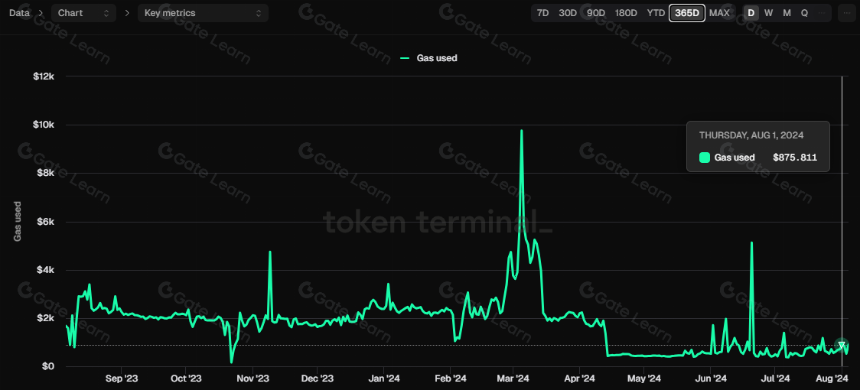Click the $4k y-axis label
860x390 pixels.
tap(46, 270)
